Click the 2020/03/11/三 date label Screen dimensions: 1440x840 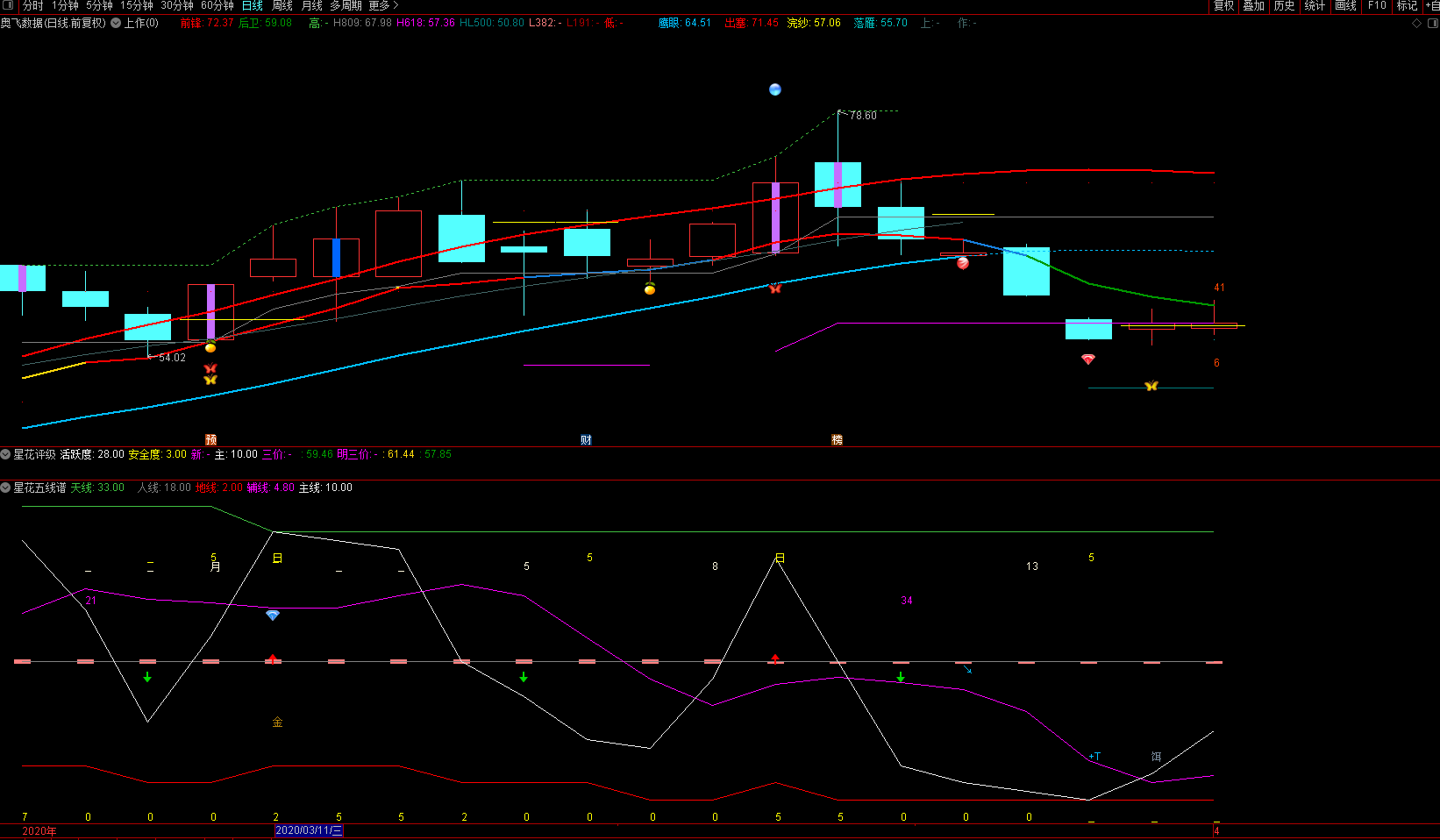coord(309,830)
